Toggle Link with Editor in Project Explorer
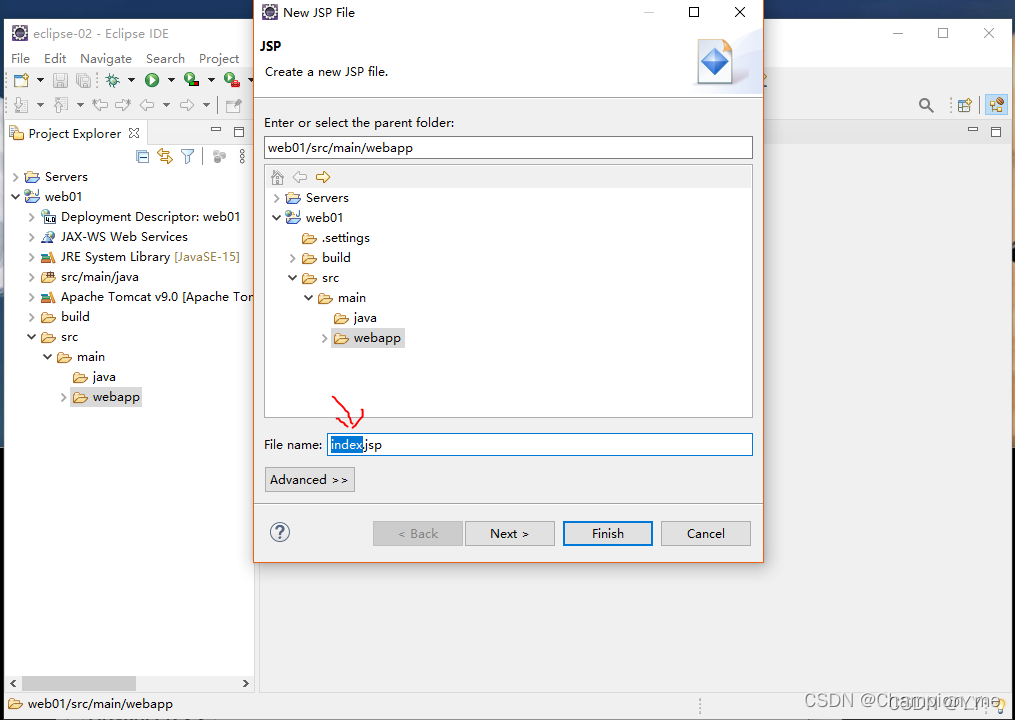Viewport: 1015px width, 720px height. coord(165,156)
